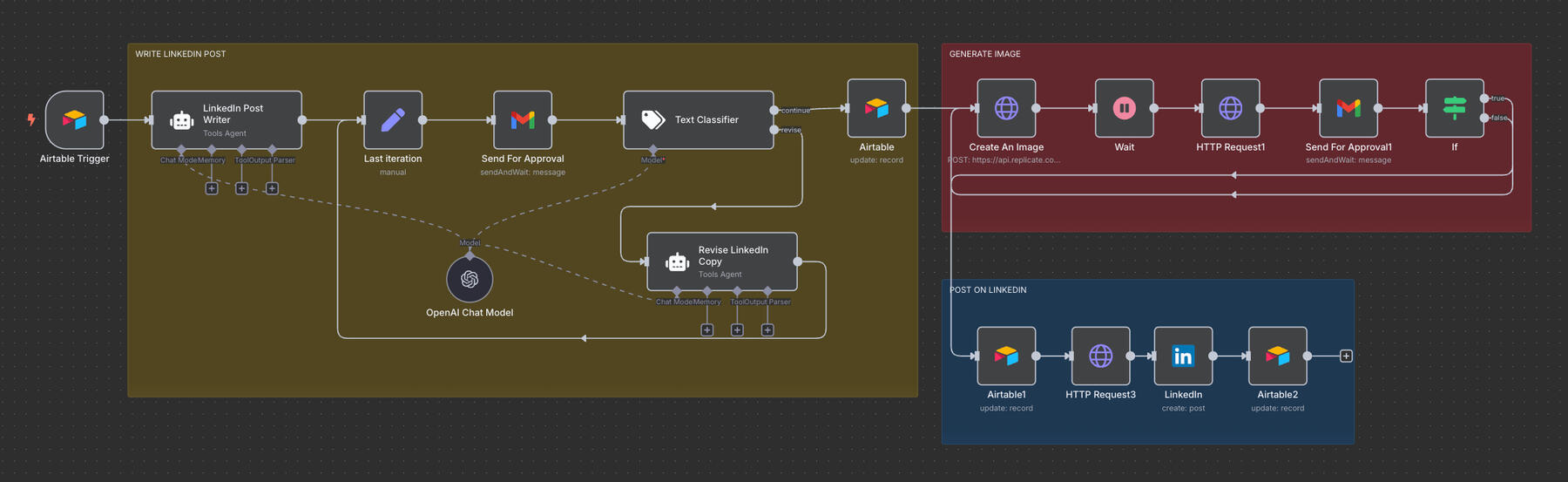Open the LinkedIn Post Writer agent node

coord(226,120)
